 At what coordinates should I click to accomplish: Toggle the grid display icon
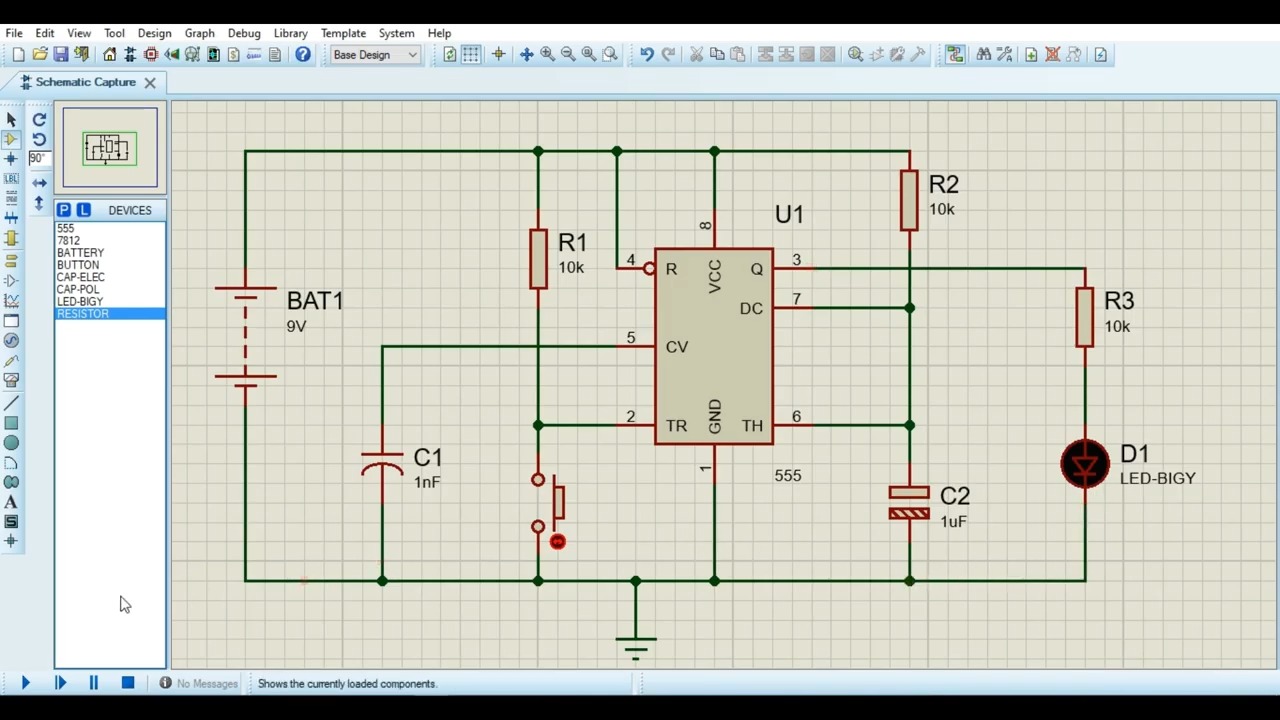pyautogui.click(x=471, y=55)
